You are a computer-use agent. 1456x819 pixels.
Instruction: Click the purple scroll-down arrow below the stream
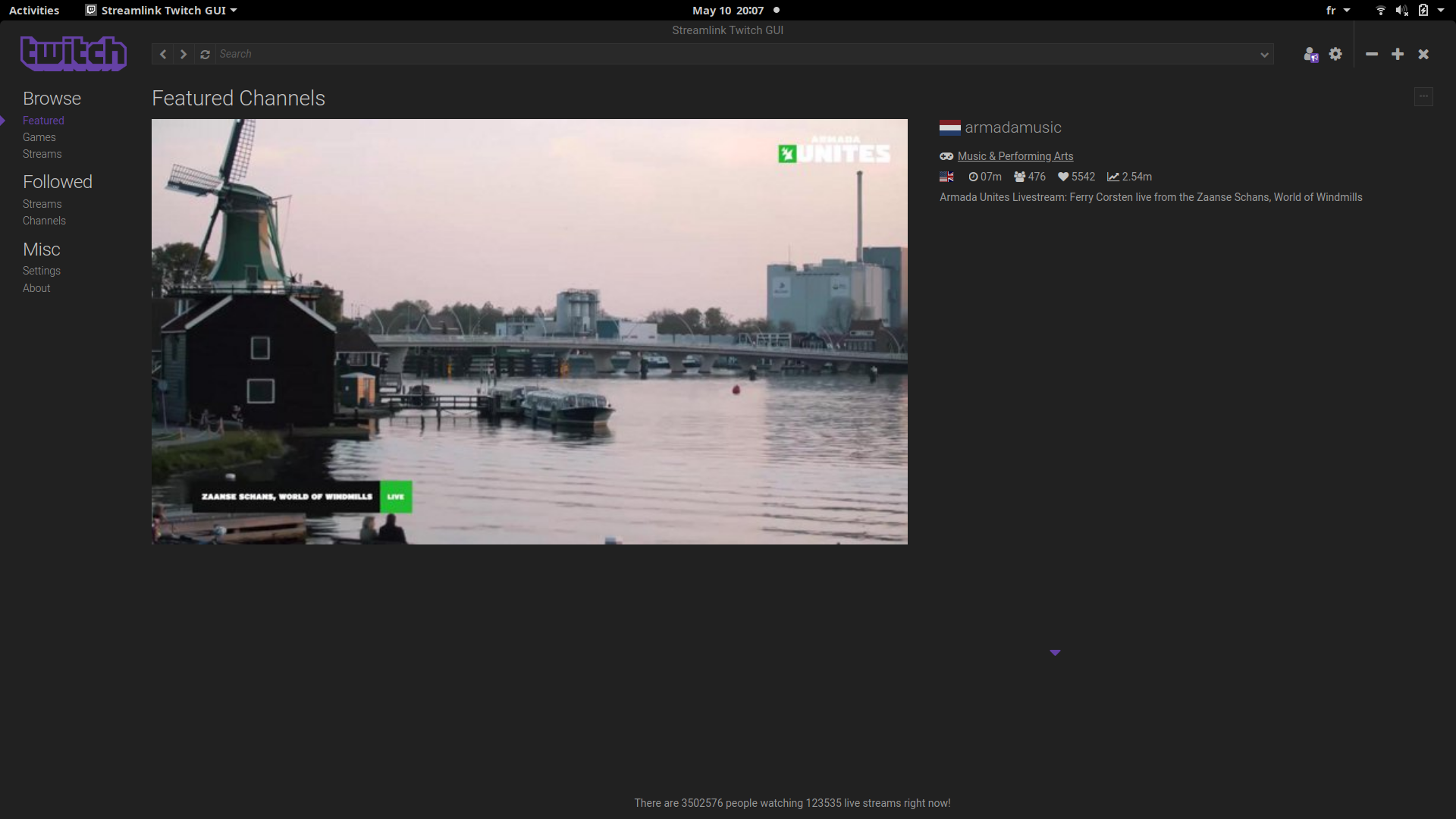[x=1055, y=652]
